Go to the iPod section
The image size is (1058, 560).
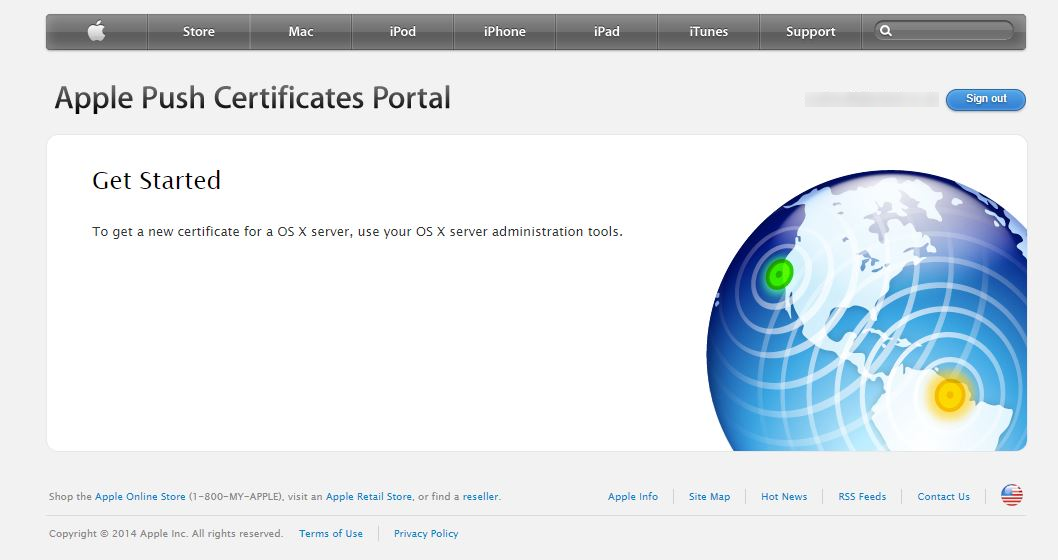pyautogui.click(x=403, y=32)
